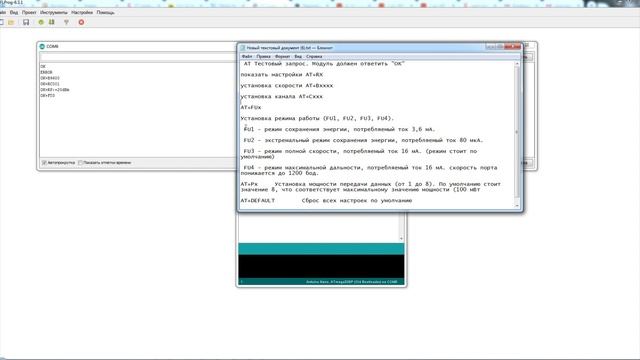Click the line AT+DEFAULT in Notepad
The height and width of the screenshot is (360, 640).
(x=326, y=200)
